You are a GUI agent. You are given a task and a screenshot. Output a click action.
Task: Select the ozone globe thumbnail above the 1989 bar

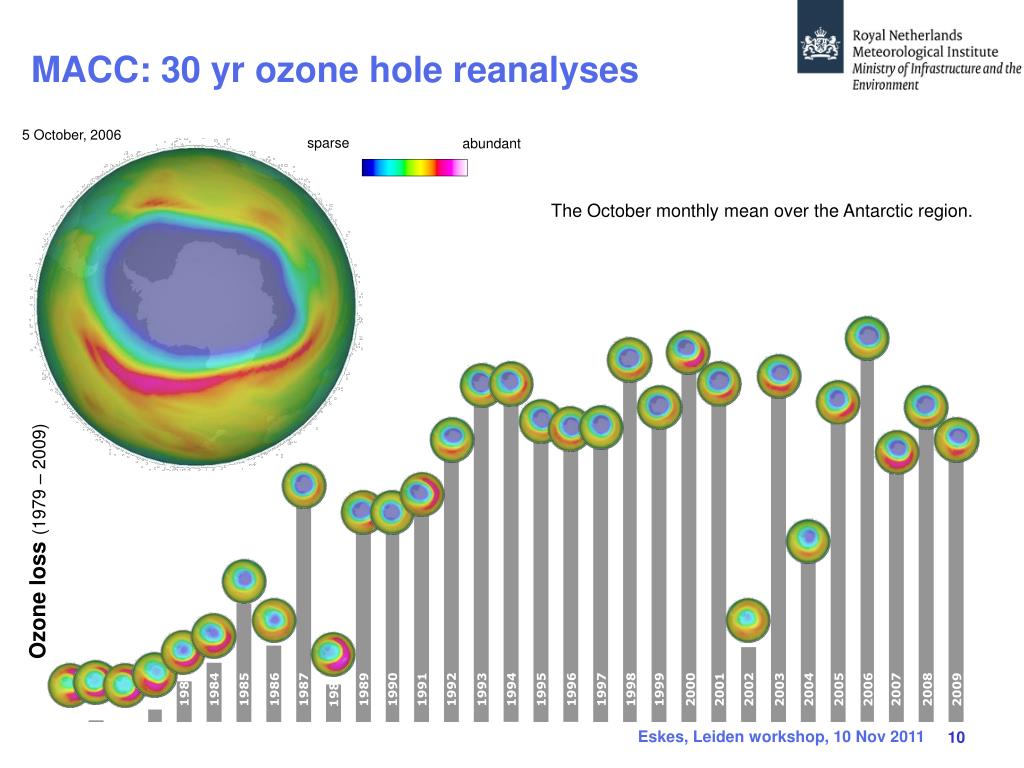coord(363,512)
